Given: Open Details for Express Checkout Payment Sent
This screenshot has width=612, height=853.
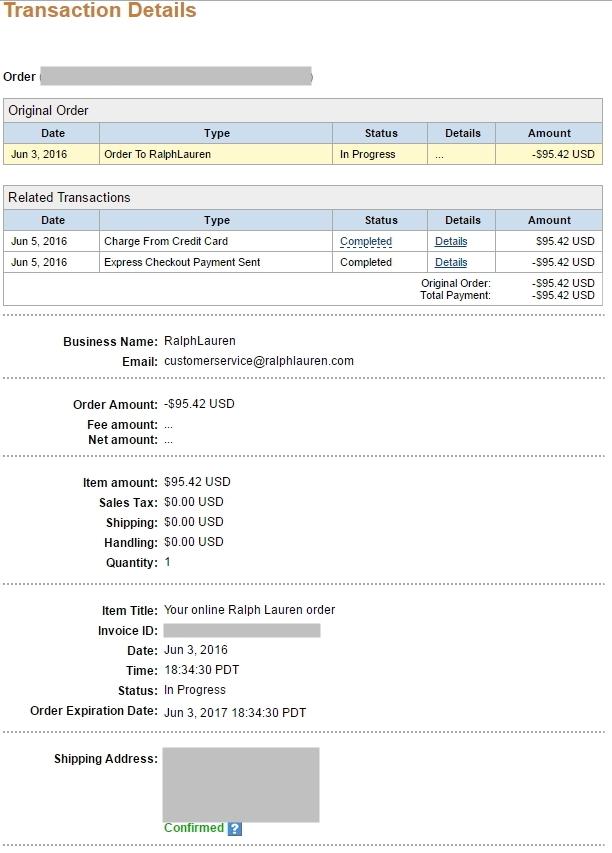Looking at the screenshot, I should click(x=450, y=263).
